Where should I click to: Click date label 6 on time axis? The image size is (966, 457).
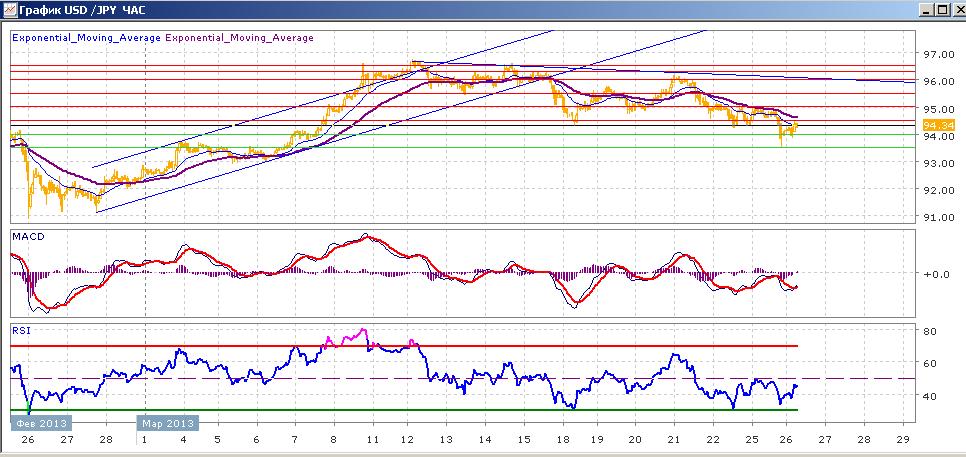(x=255, y=440)
